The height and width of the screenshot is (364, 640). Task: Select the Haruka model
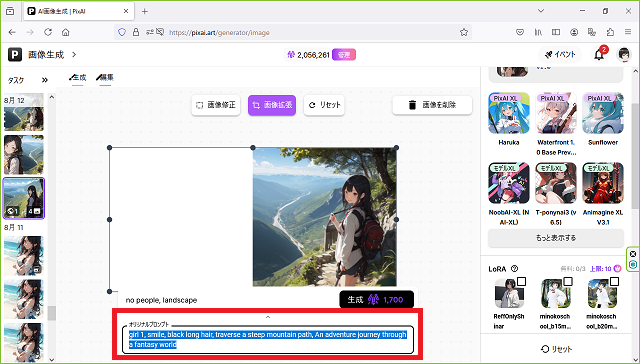[509, 113]
